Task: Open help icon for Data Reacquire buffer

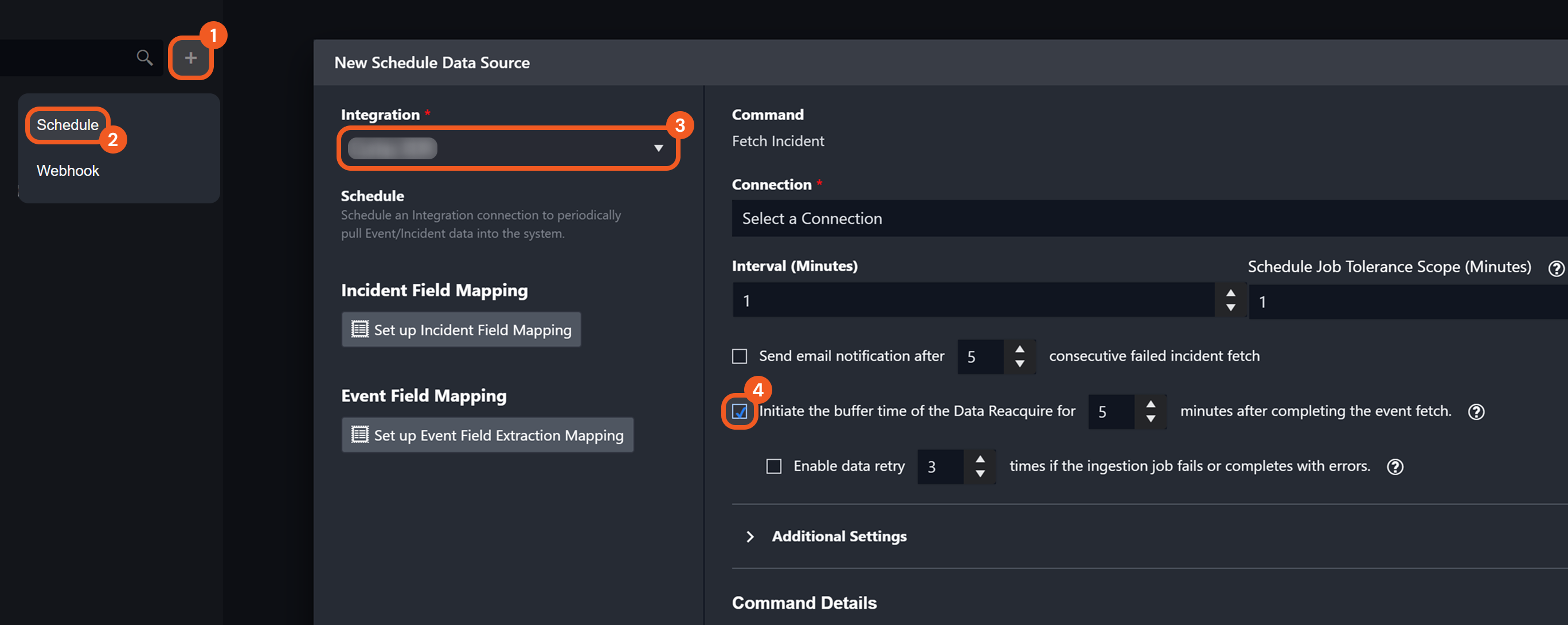Action: pos(1476,411)
